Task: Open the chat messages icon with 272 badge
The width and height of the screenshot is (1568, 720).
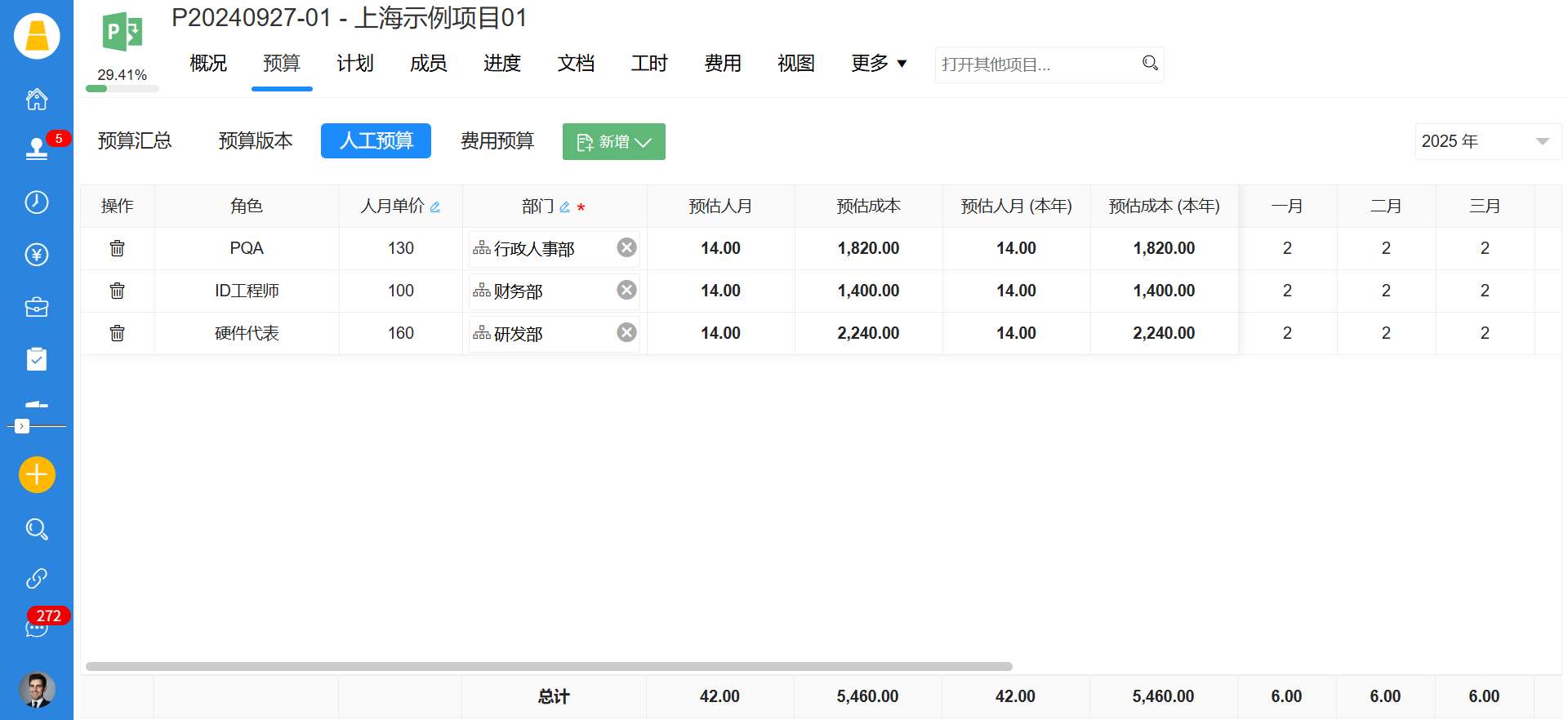Action: pyautogui.click(x=37, y=628)
